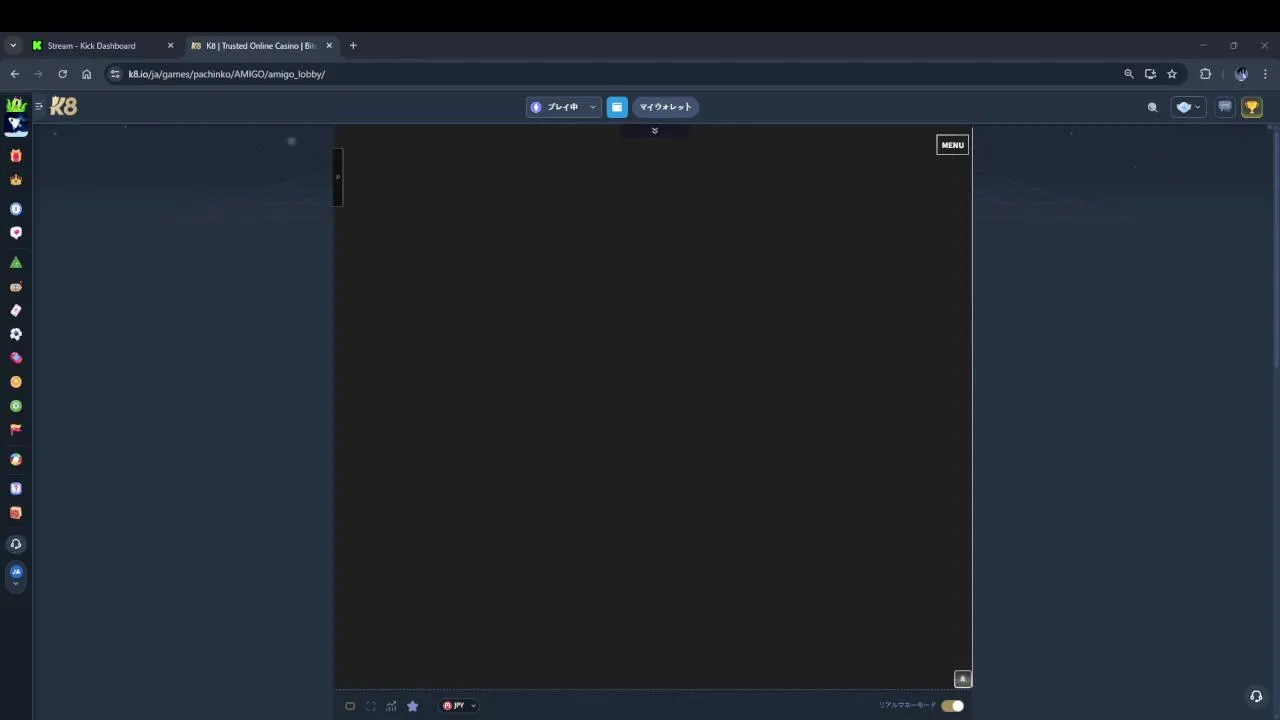
Task: Open the JA language selector in sidebar
Action: [x=15, y=575]
